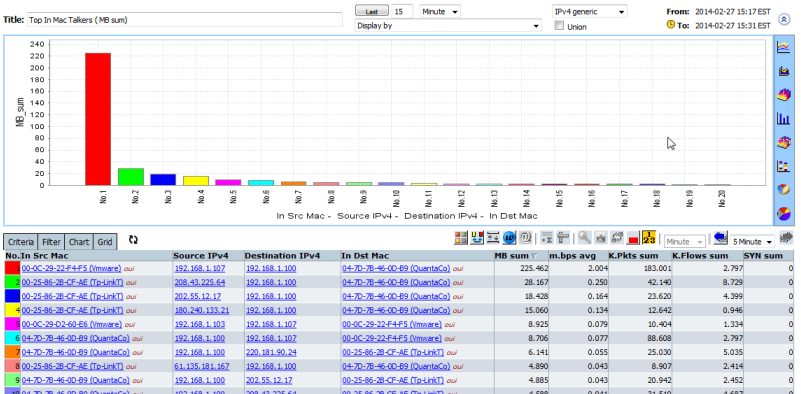Select the 8.729 K.Flows cell
801x394 pixels.
coord(708,282)
